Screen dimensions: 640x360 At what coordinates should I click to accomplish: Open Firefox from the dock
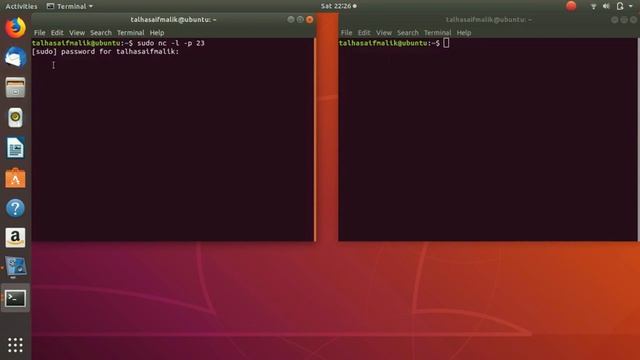tap(16, 28)
